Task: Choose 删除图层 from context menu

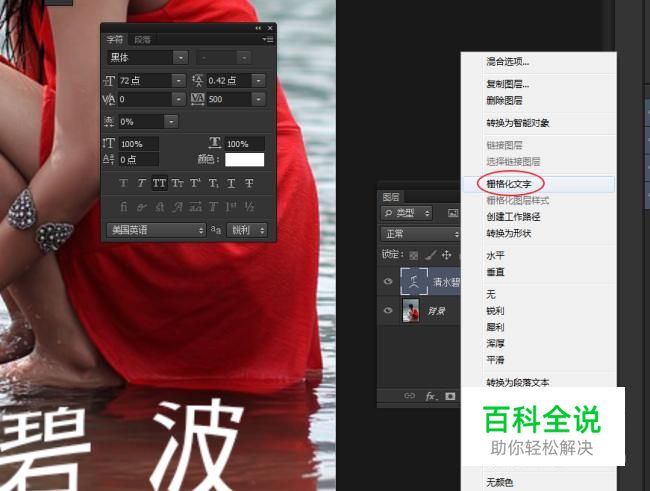Action: point(538,100)
